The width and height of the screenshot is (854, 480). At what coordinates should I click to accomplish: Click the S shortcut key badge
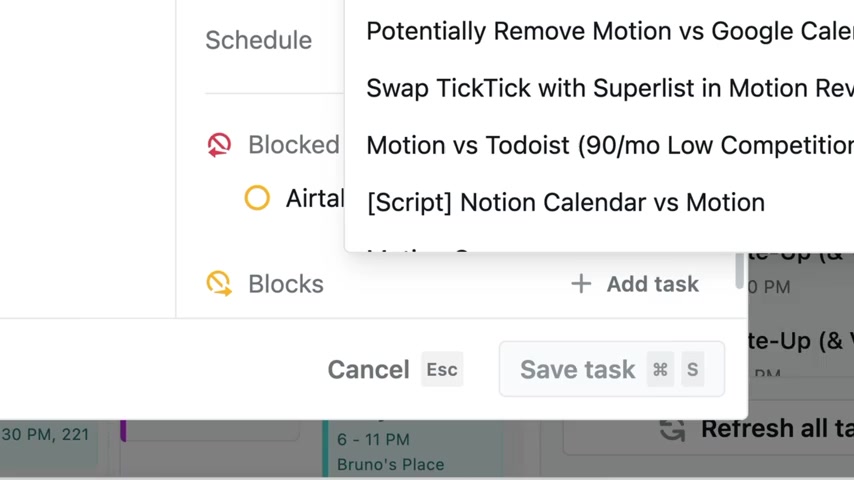click(x=692, y=369)
